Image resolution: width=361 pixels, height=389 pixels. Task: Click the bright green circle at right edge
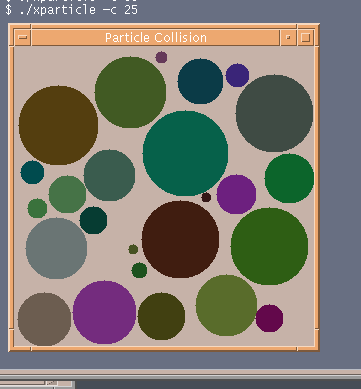coord(289,178)
